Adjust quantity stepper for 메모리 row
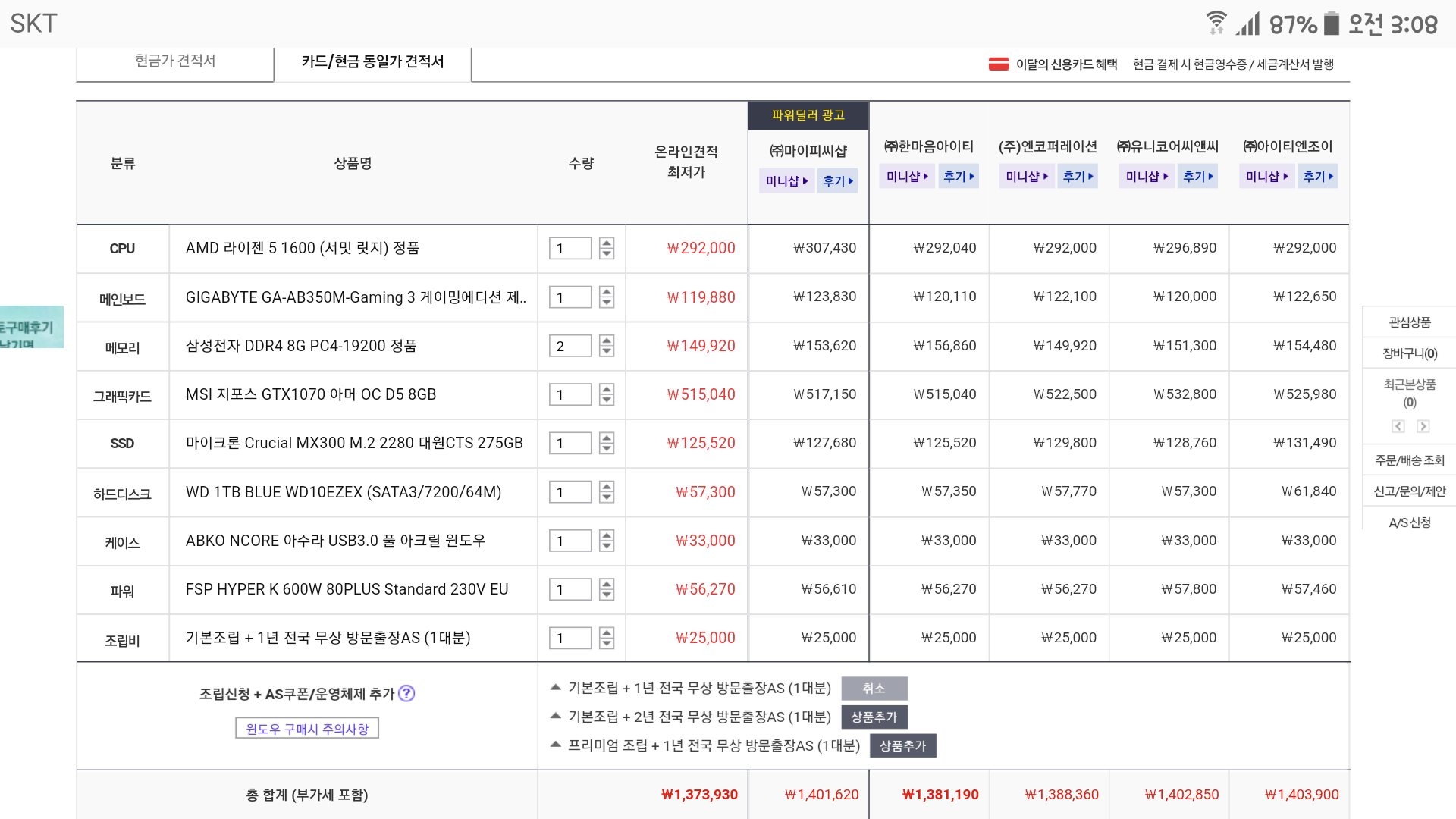The width and height of the screenshot is (1456, 819). (607, 346)
